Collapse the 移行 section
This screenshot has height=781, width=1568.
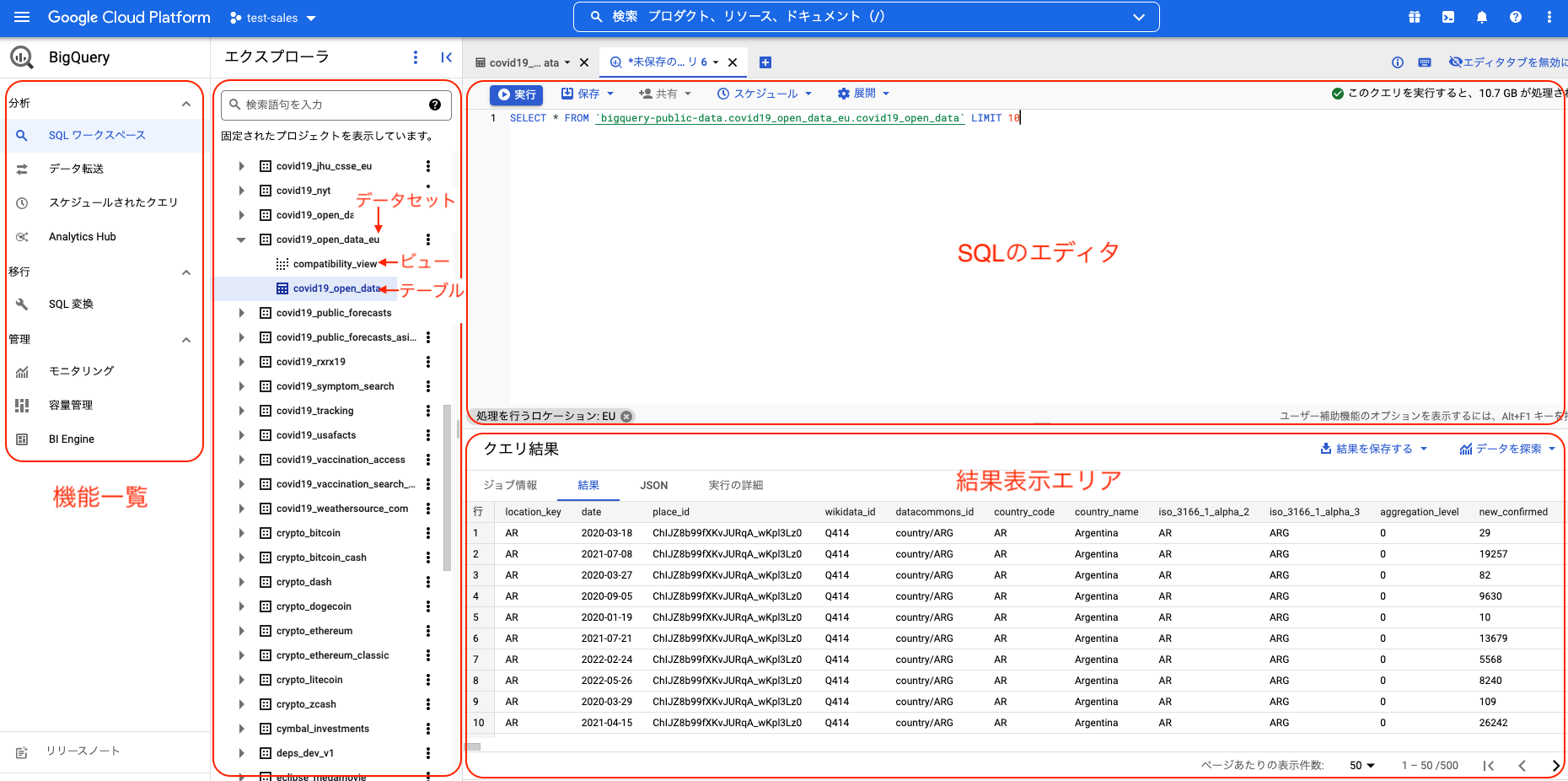click(x=186, y=272)
